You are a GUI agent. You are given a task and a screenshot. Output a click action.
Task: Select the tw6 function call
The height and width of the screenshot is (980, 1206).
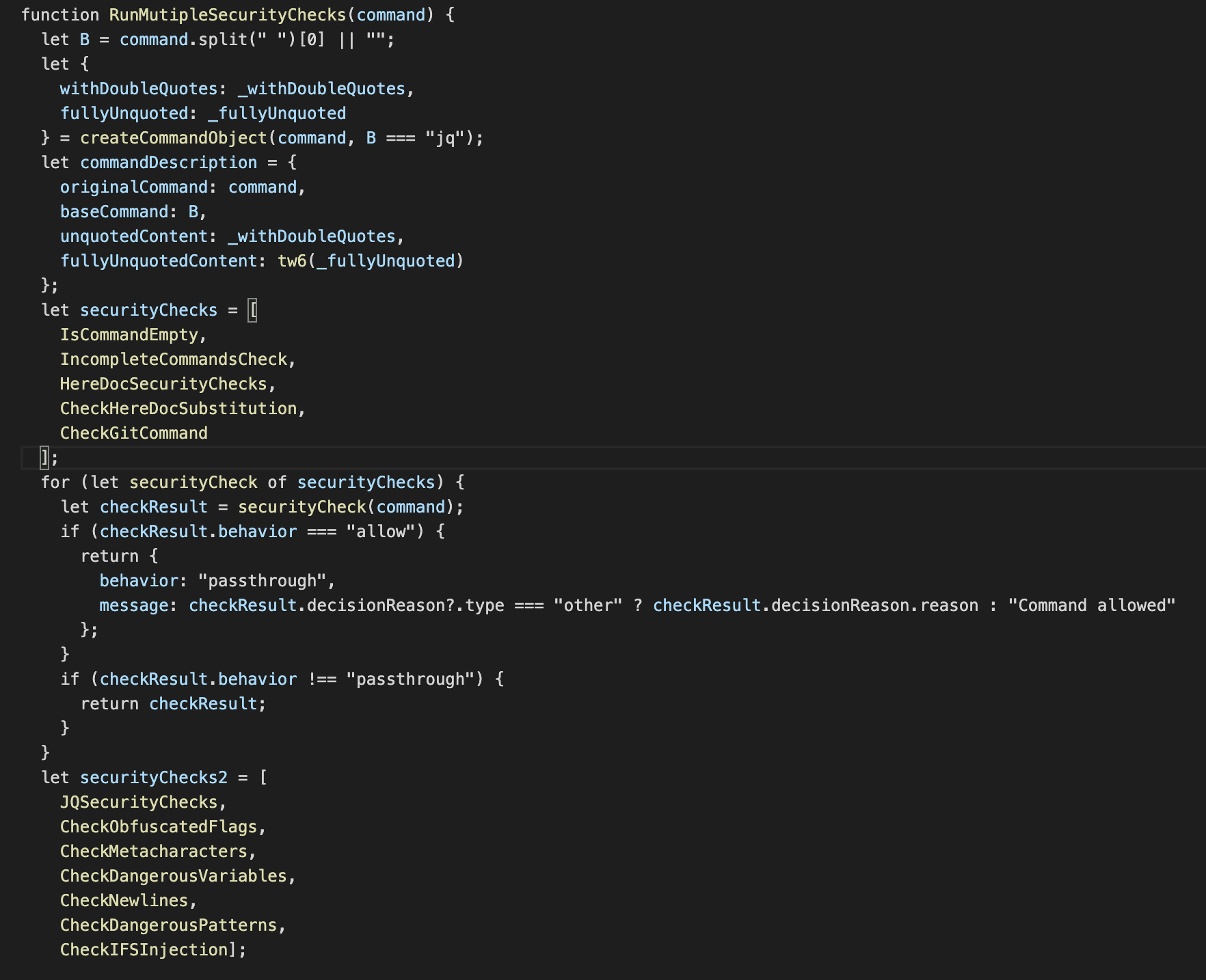click(x=292, y=261)
